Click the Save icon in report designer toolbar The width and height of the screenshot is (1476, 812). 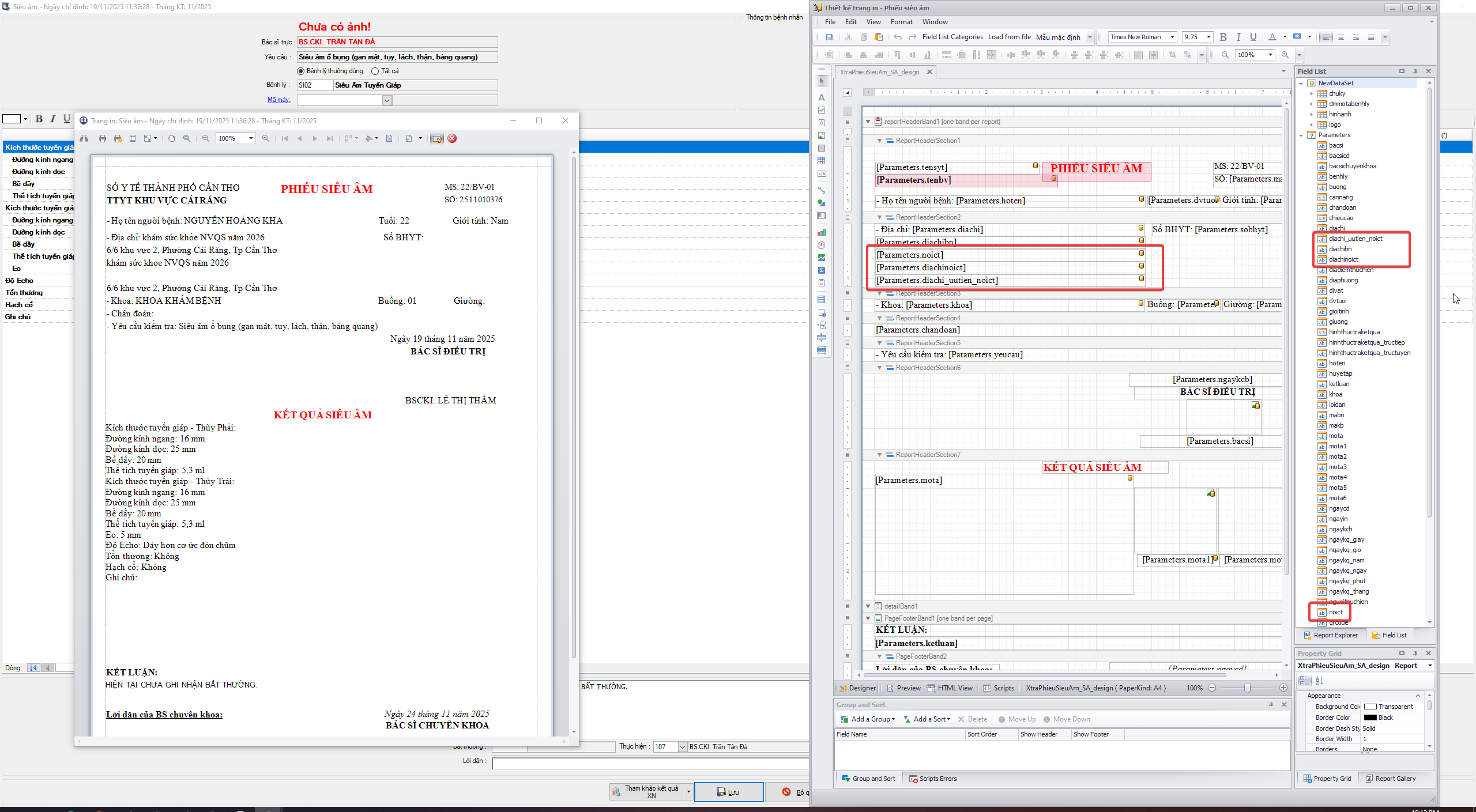tap(829, 37)
